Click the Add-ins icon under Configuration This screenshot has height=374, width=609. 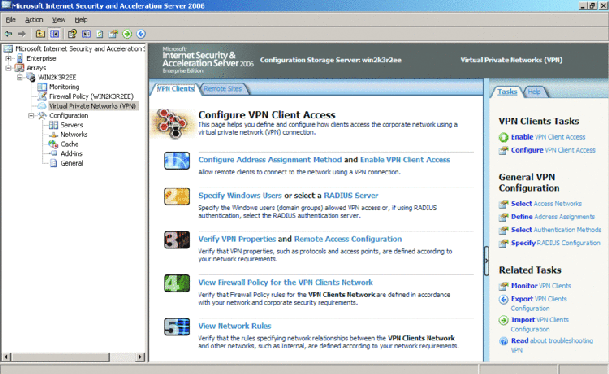[54, 154]
